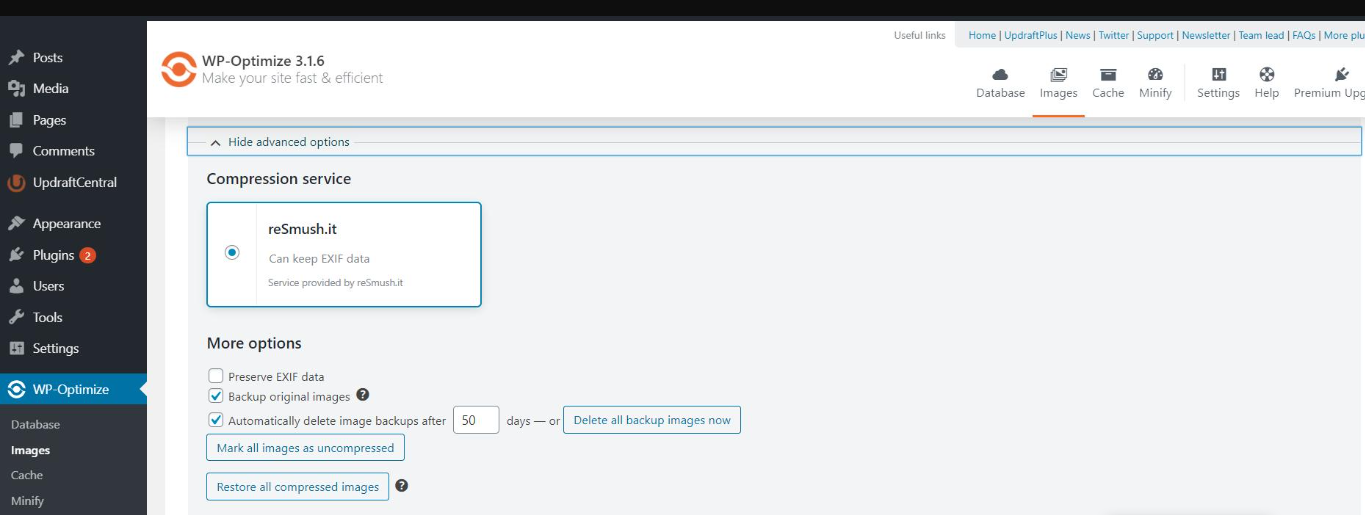The width and height of the screenshot is (1365, 515).
Task: Open Minify tab in top navigation
Action: coord(1155,83)
